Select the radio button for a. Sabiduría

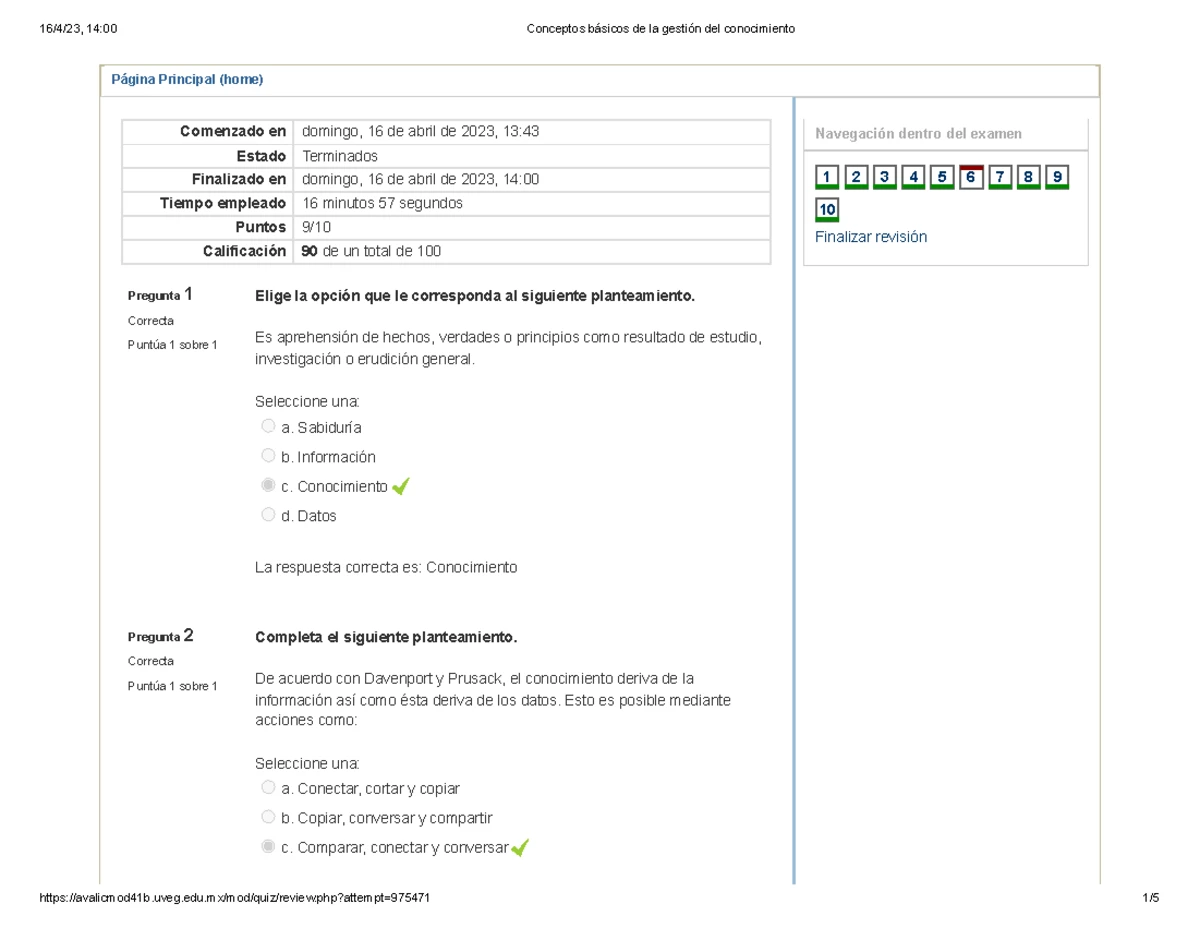click(x=267, y=425)
